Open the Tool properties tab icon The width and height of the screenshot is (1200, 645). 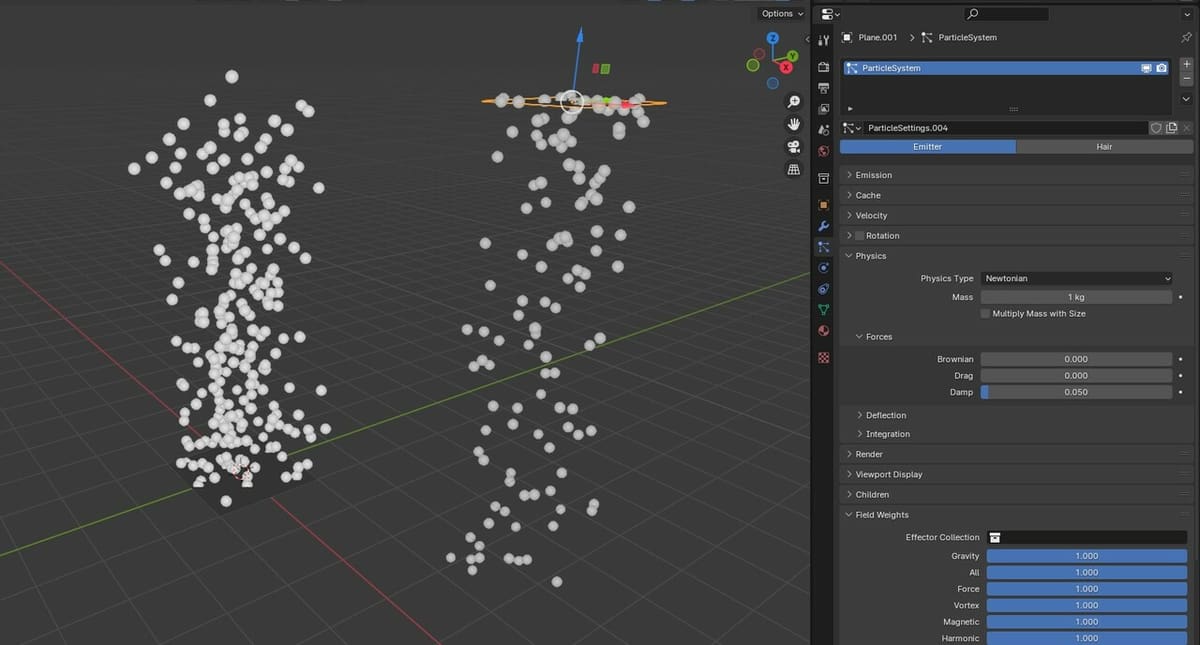(824, 40)
